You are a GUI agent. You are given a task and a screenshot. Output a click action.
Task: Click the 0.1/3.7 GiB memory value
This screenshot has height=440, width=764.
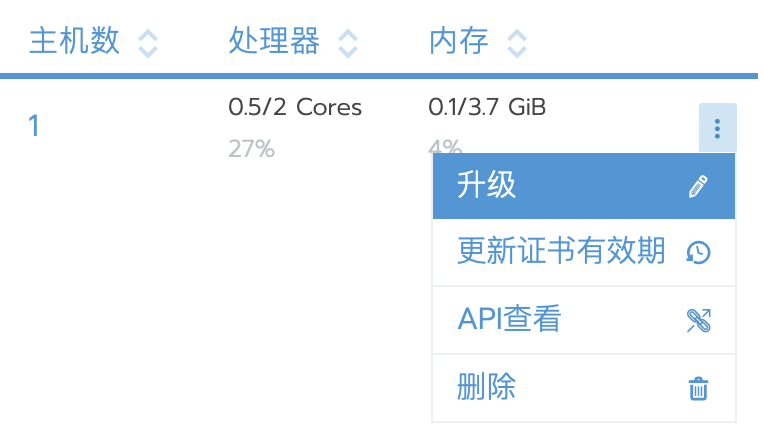click(487, 107)
